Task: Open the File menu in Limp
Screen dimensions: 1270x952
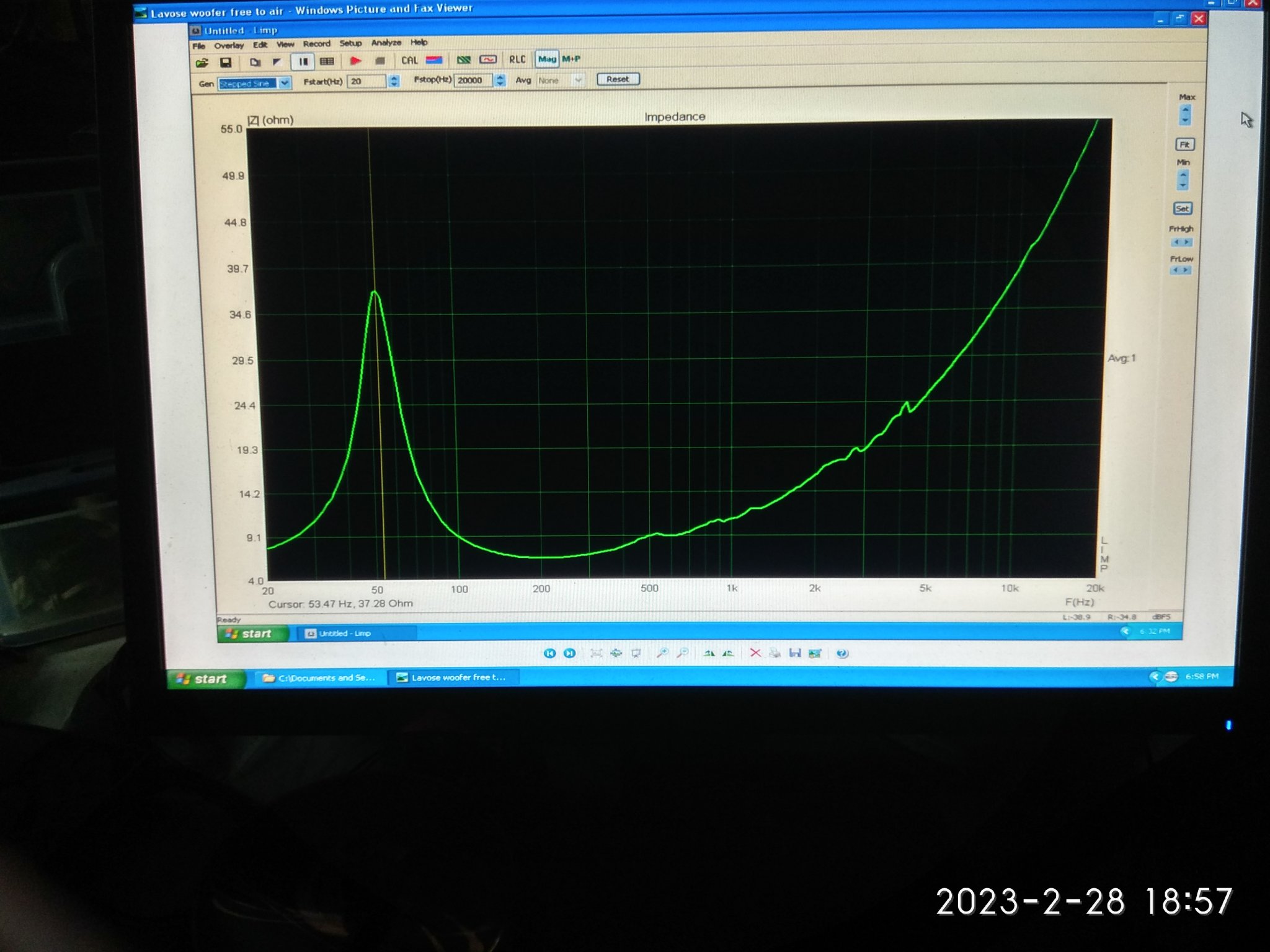Action: pyautogui.click(x=198, y=46)
